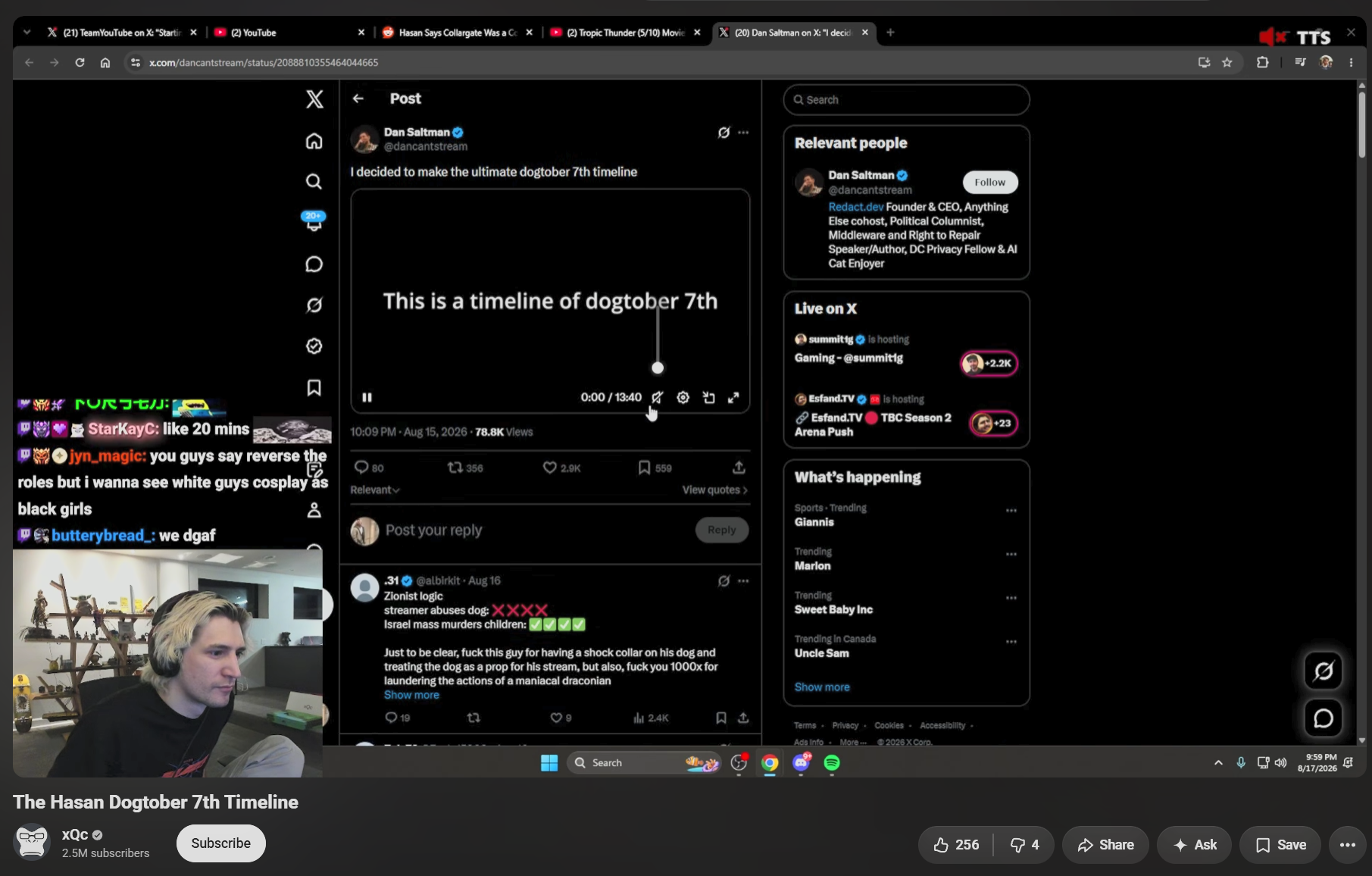The height and width of the screenshot is (876, 1372).
Task: Open Grok in X left sidebar
Action: click(314, 305)
